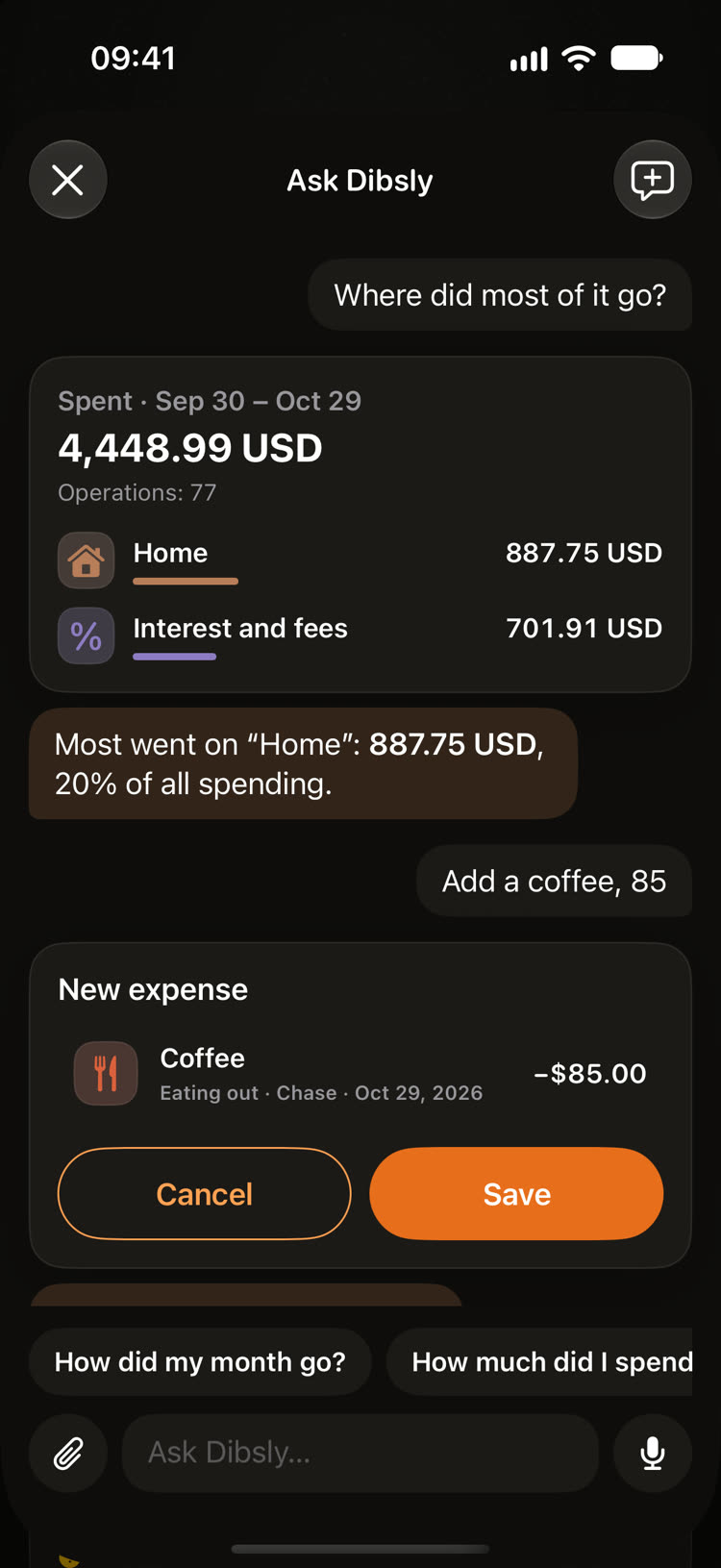
Task: Tap the -$85.00 expense amount
Action: [x=590, y=1073]
